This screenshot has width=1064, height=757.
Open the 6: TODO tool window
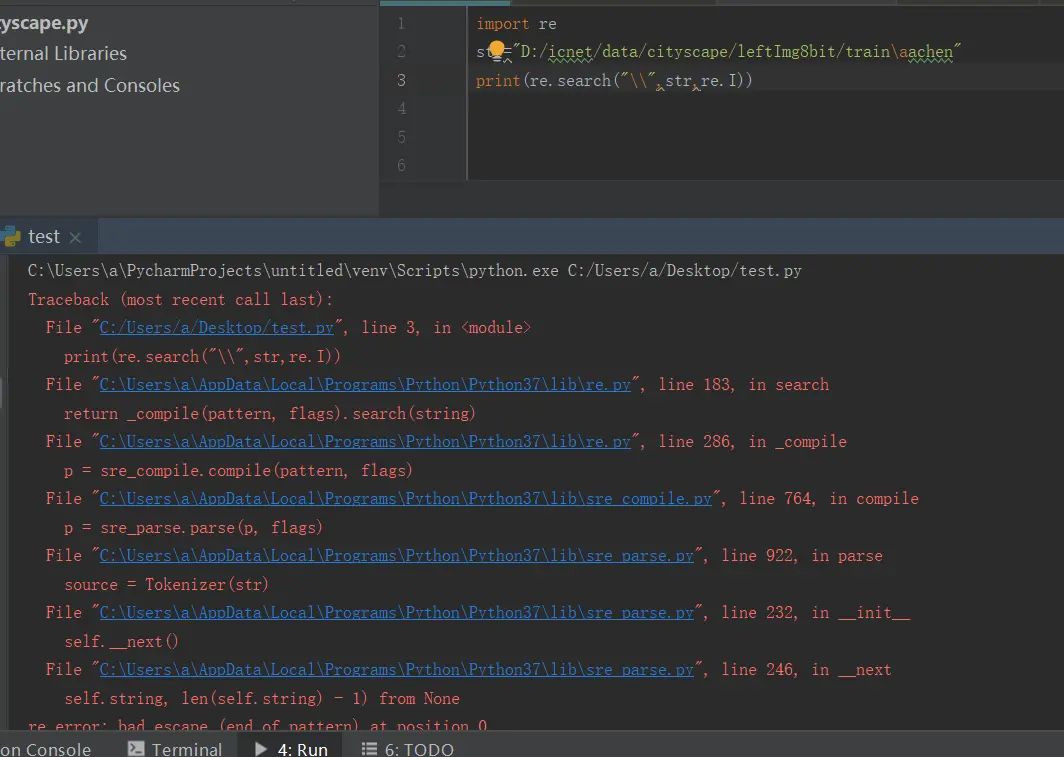point(407,749)
